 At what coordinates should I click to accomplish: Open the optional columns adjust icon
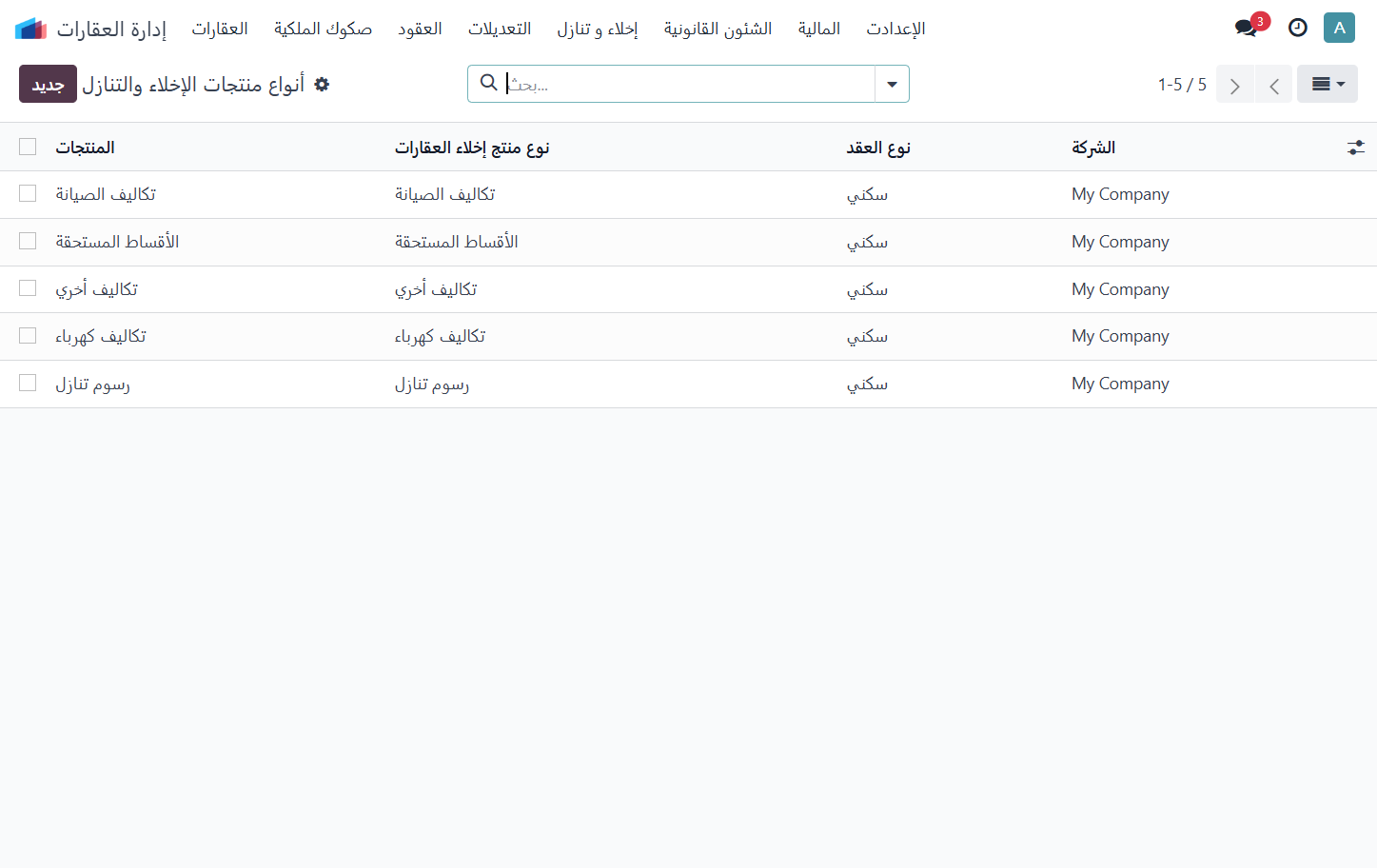tap(1356, 148)
